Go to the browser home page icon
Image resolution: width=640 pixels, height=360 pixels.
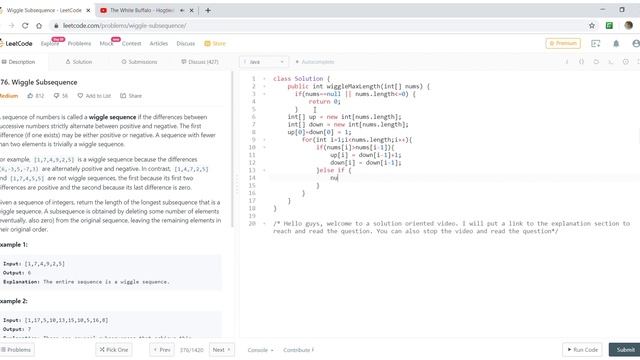coord(39,26)
